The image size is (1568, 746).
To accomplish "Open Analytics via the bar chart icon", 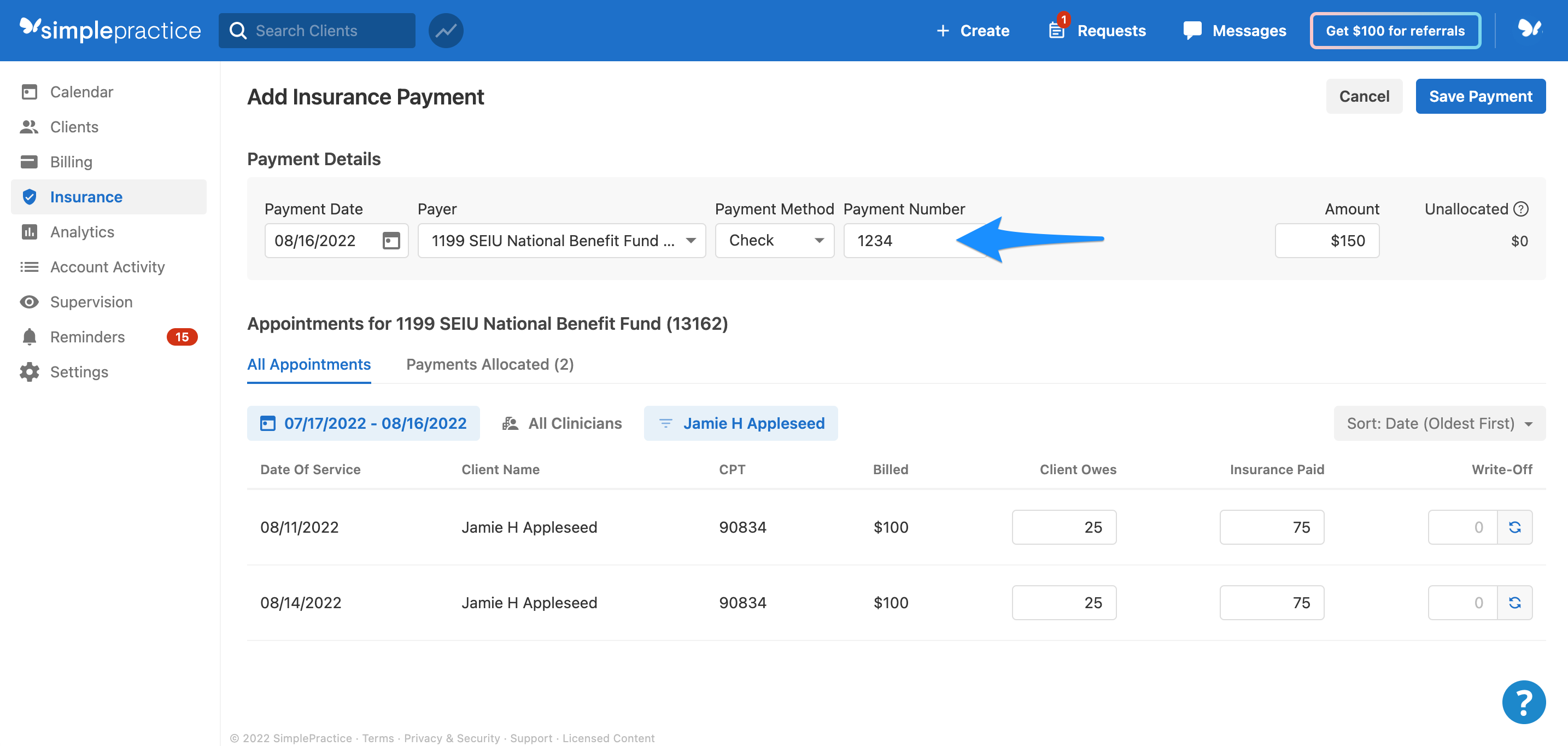I will point(30,231).
